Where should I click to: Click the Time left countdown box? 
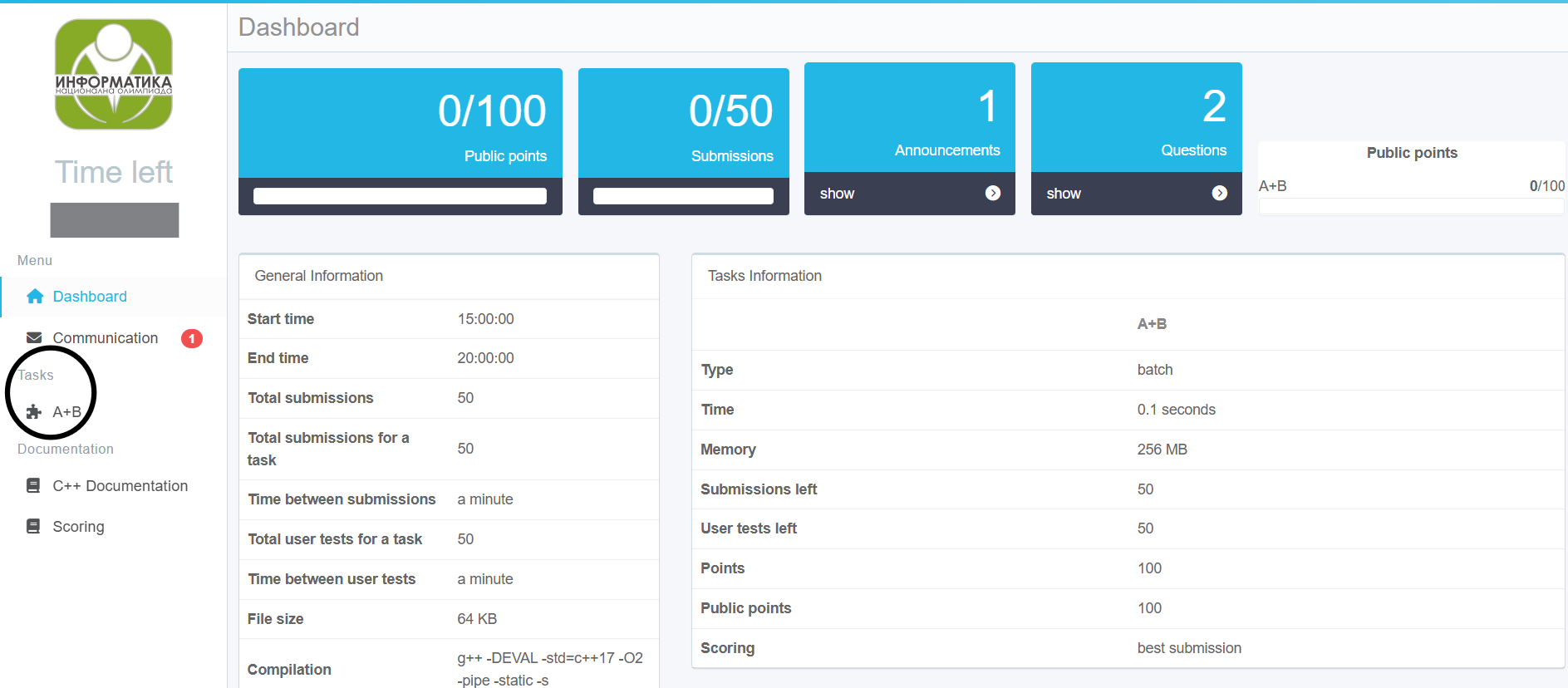pos(115,220)
